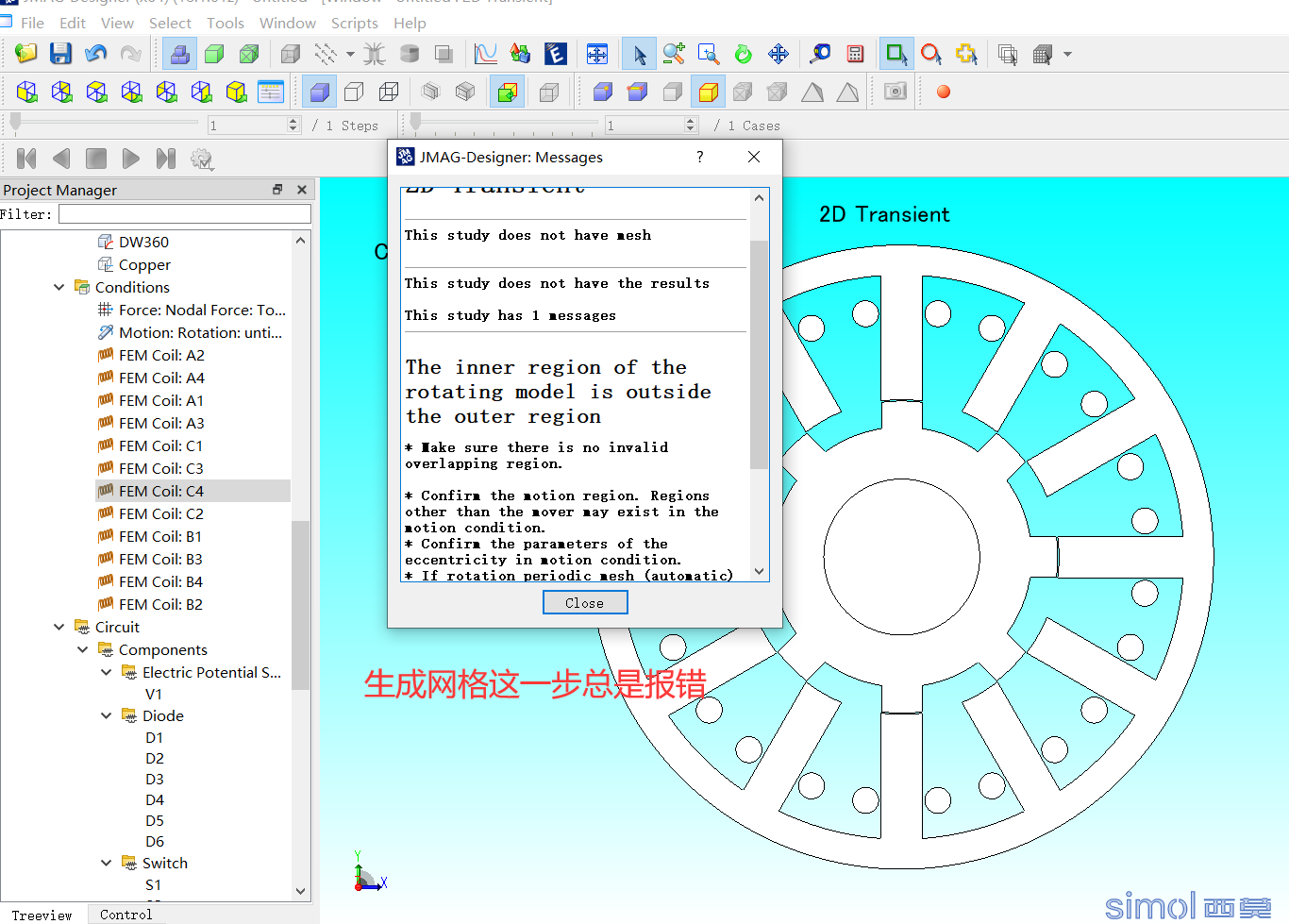
Task: Open the Edit menu
Action: point(73,23)
